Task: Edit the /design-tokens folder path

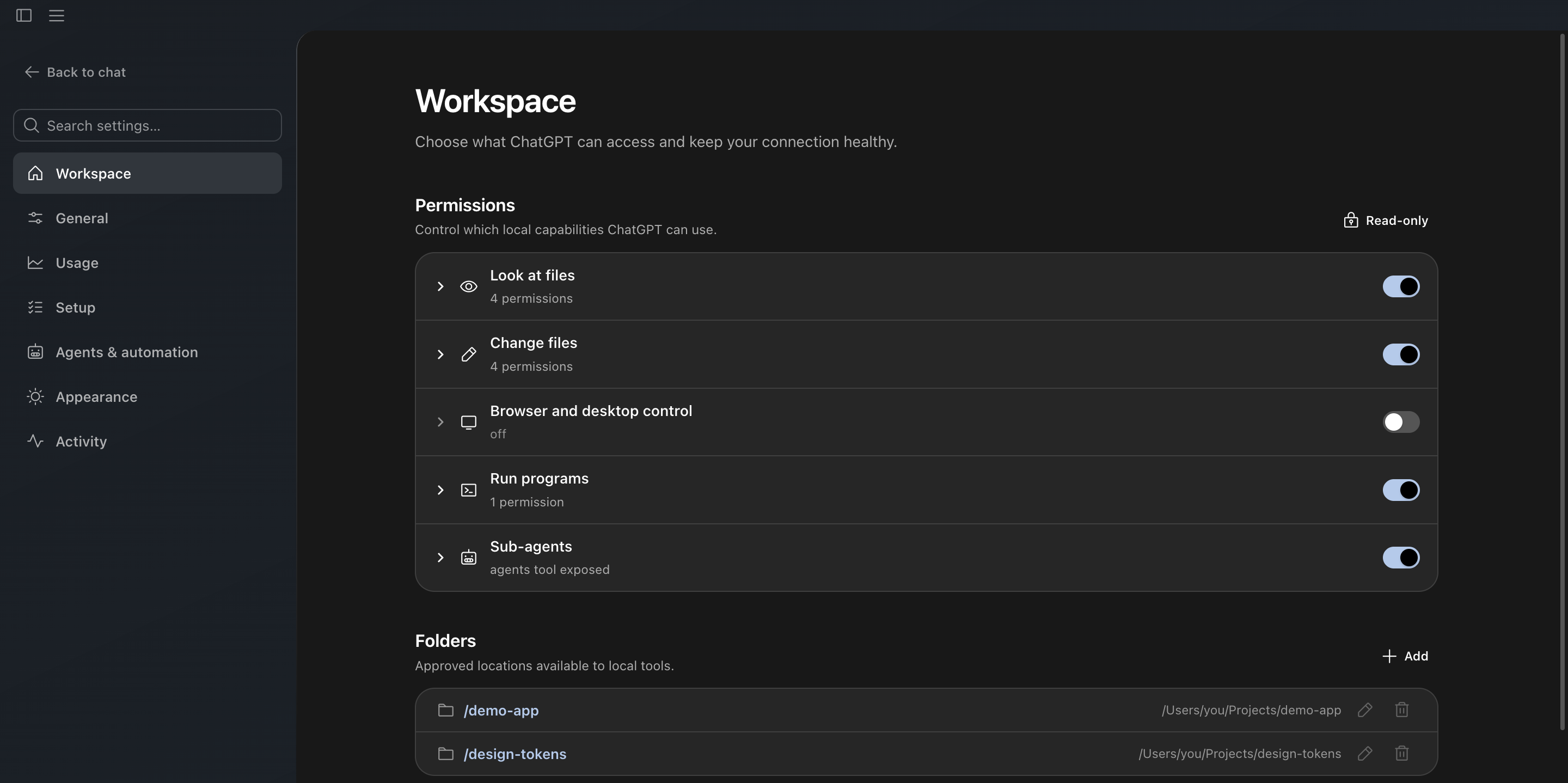Action: click(1365, 754)
